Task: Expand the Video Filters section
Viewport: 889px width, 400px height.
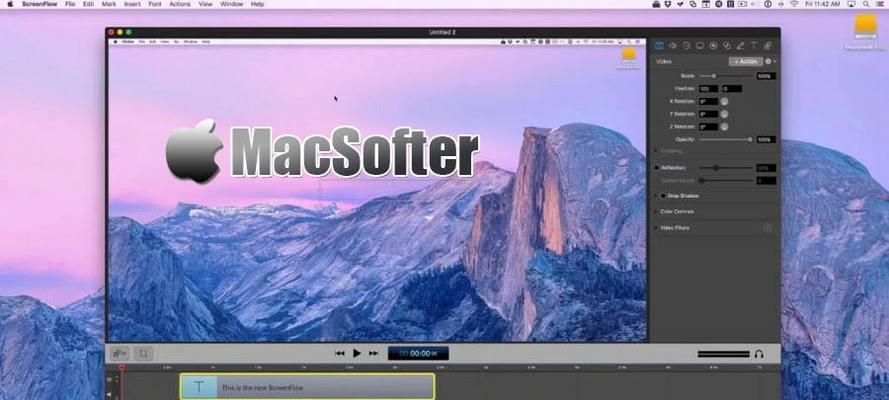Action: (657, 228)
